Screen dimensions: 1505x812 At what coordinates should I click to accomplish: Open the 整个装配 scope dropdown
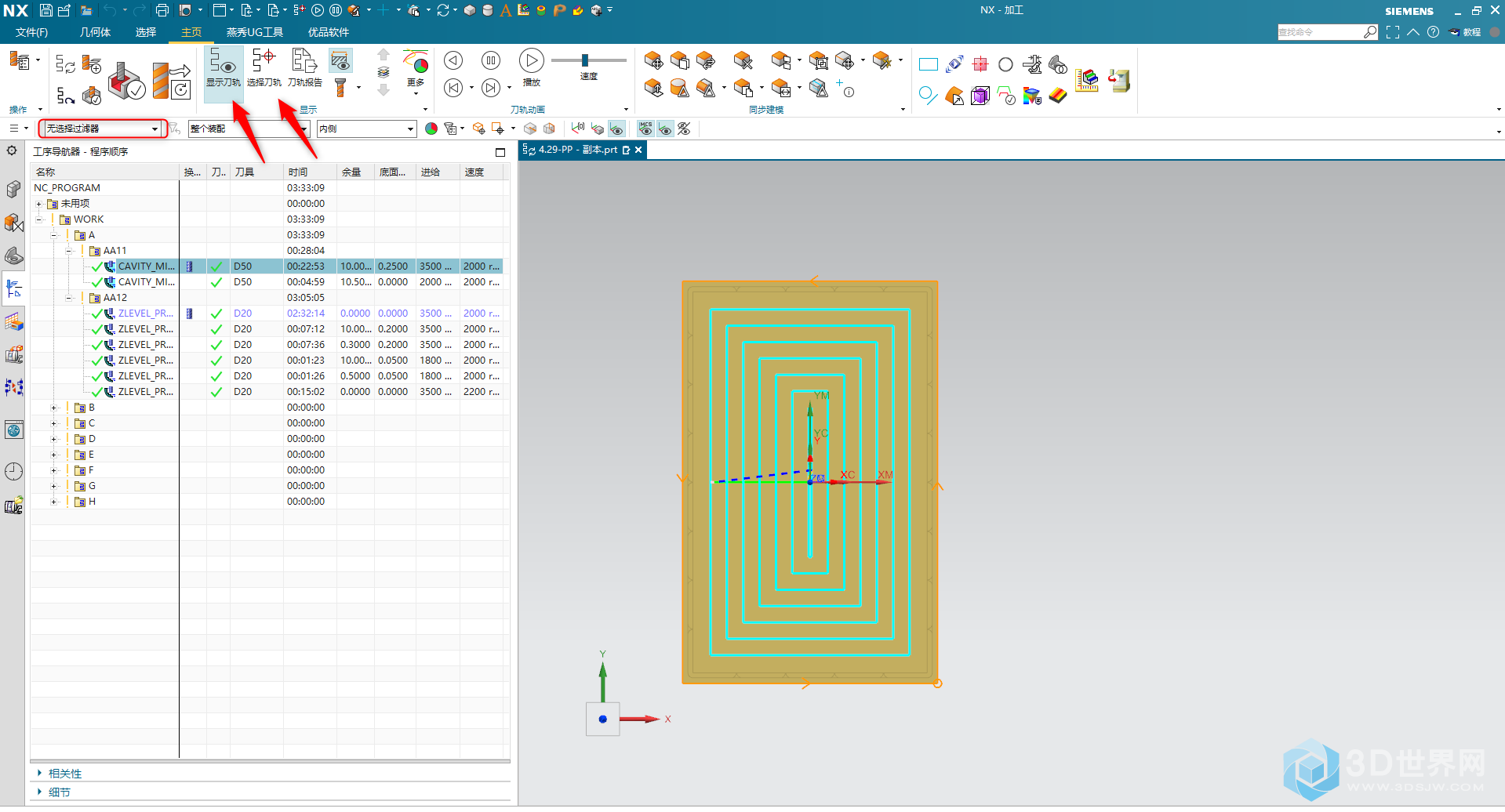[249, 129]
